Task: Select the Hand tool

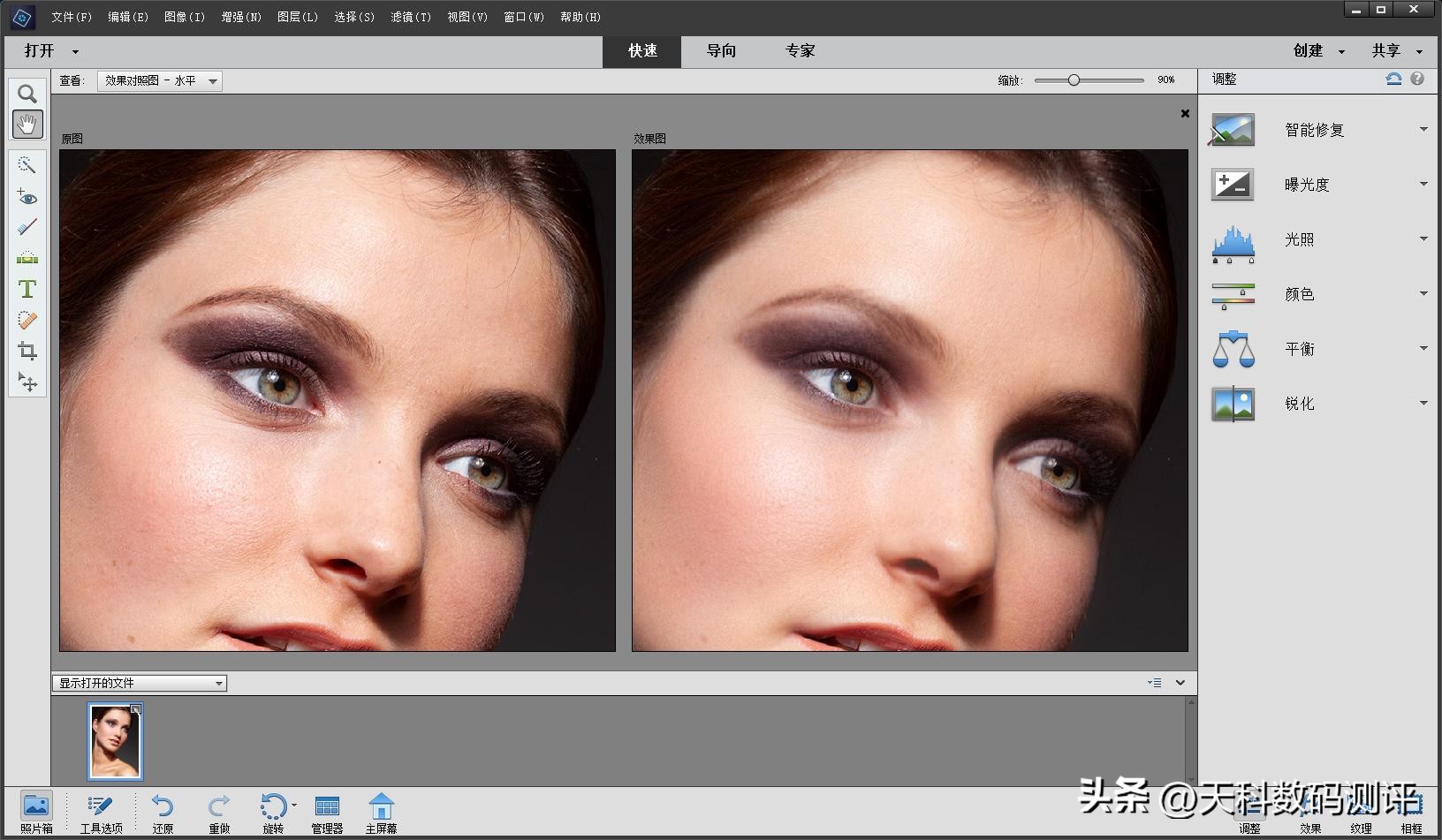Action: [x=27, y=125]
